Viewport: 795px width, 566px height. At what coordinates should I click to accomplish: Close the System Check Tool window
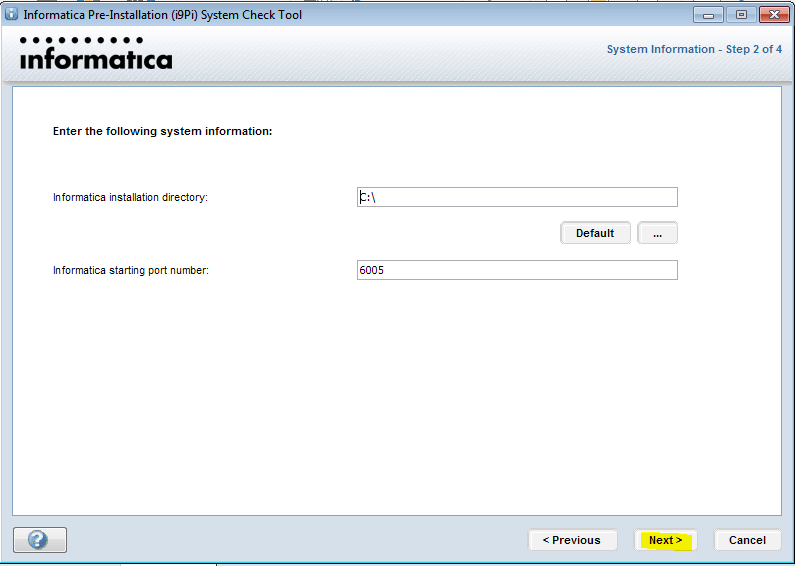pos(774,15)
